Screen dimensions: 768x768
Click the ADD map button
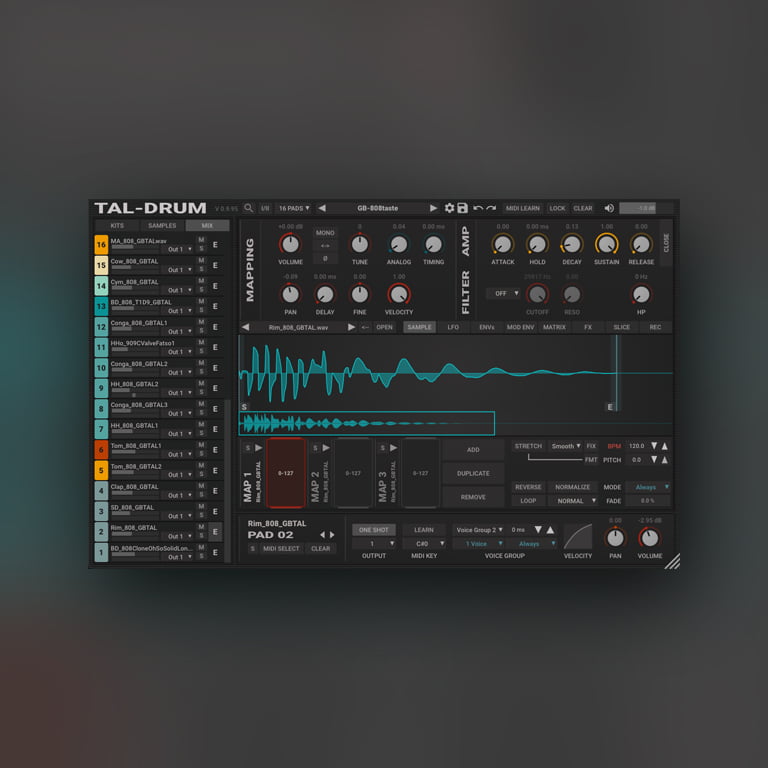(x=473, y=450)
